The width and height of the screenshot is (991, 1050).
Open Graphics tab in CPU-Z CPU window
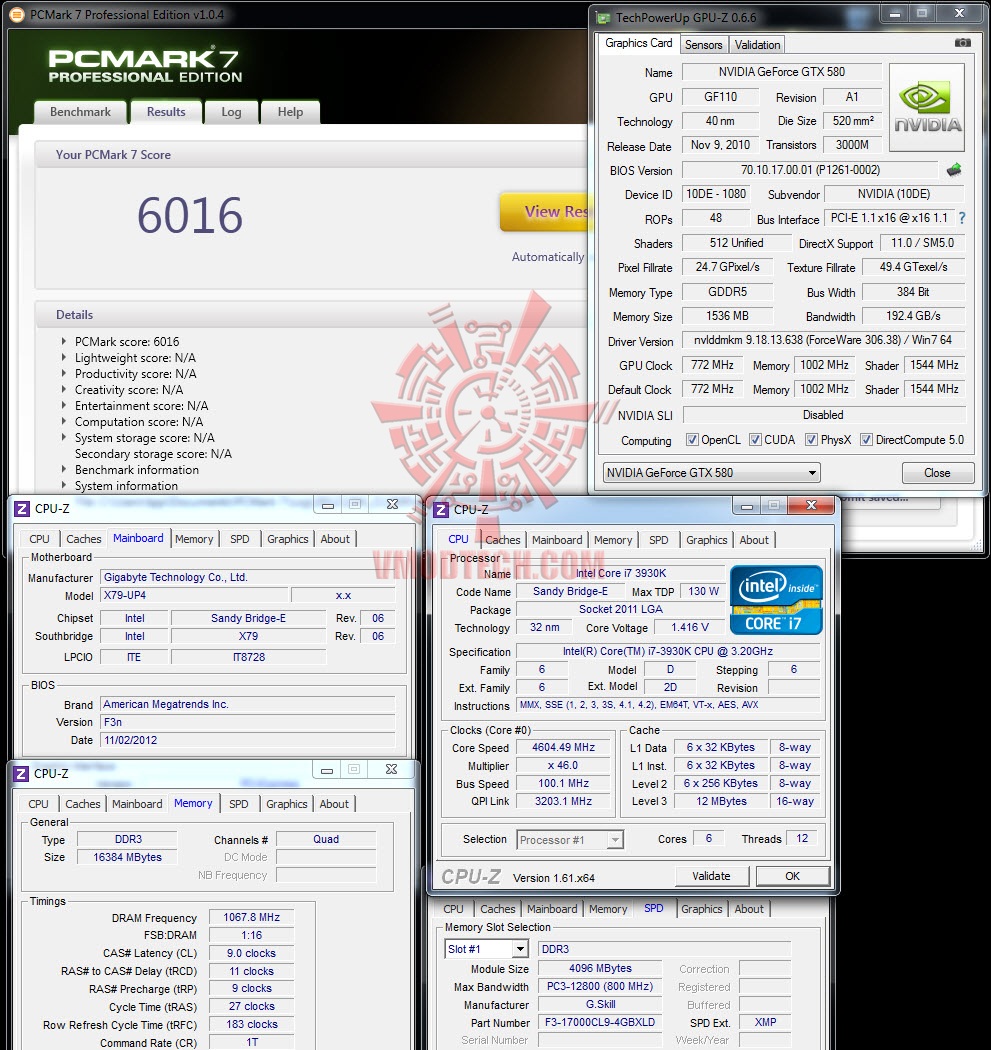pos(706,540)
